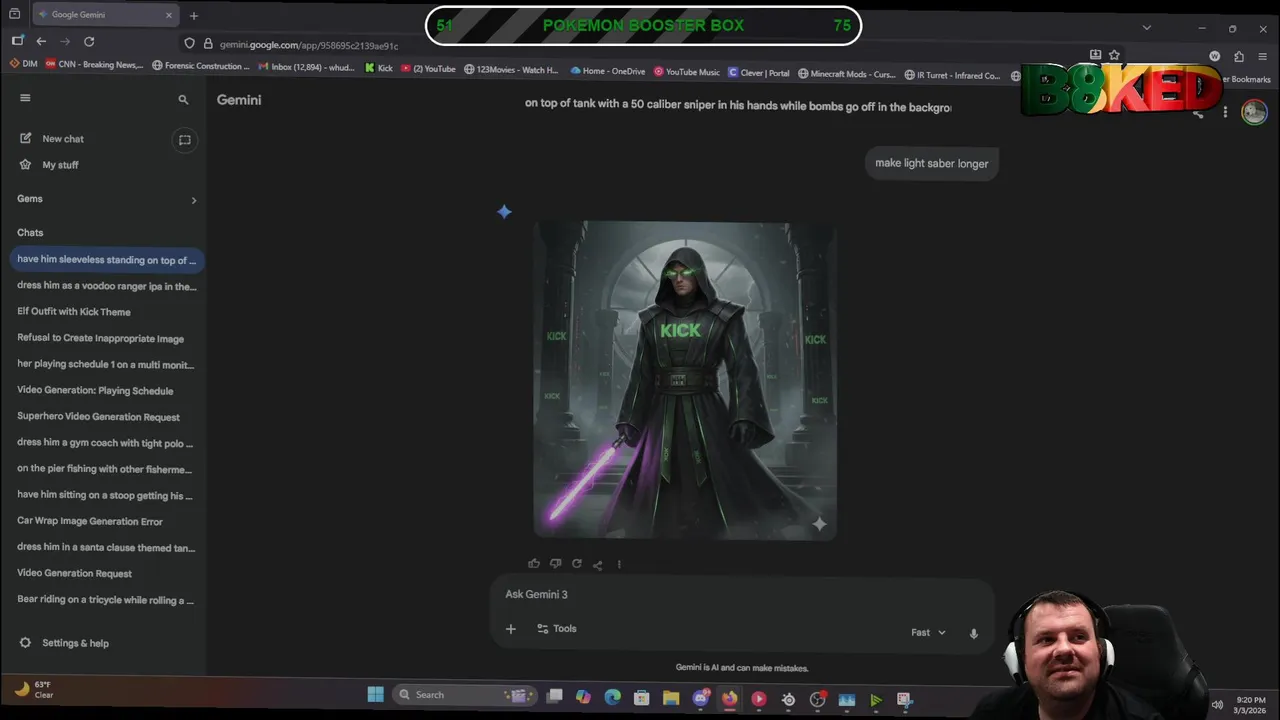Viewport: 1280px width, 720px height.
Task: Open the Tools menu in prompt box
Action: 557,629
